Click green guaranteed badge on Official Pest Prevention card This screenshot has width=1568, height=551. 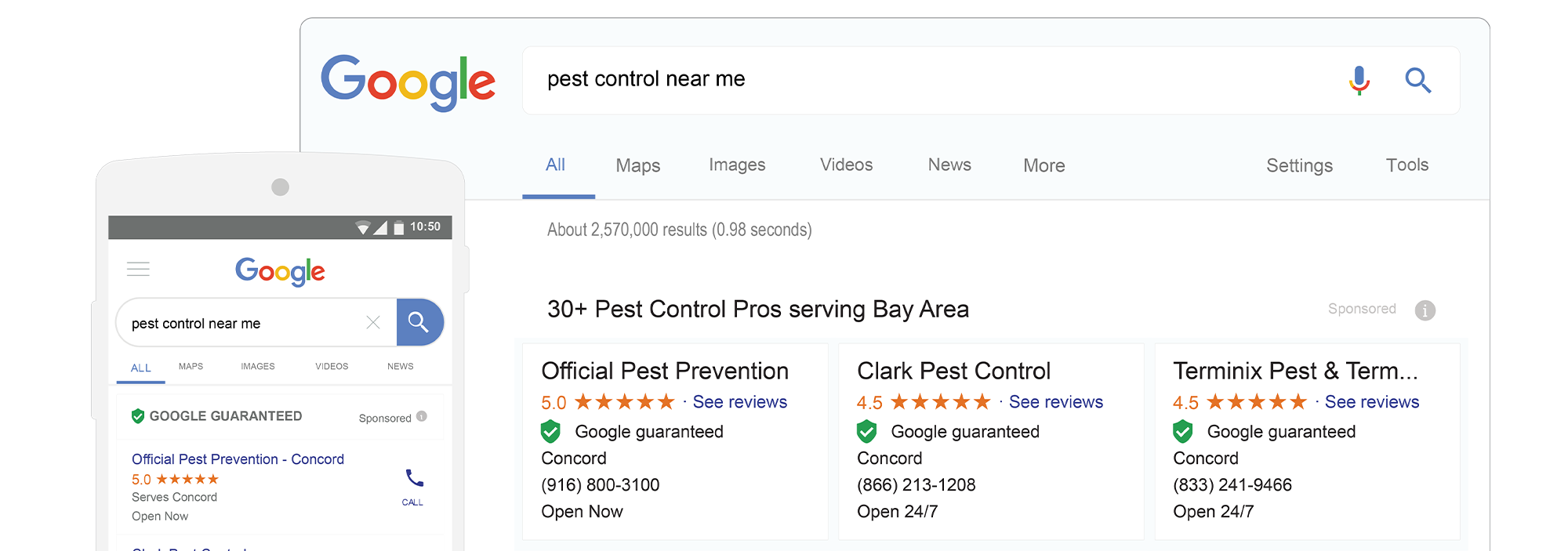tap(551, 431)
